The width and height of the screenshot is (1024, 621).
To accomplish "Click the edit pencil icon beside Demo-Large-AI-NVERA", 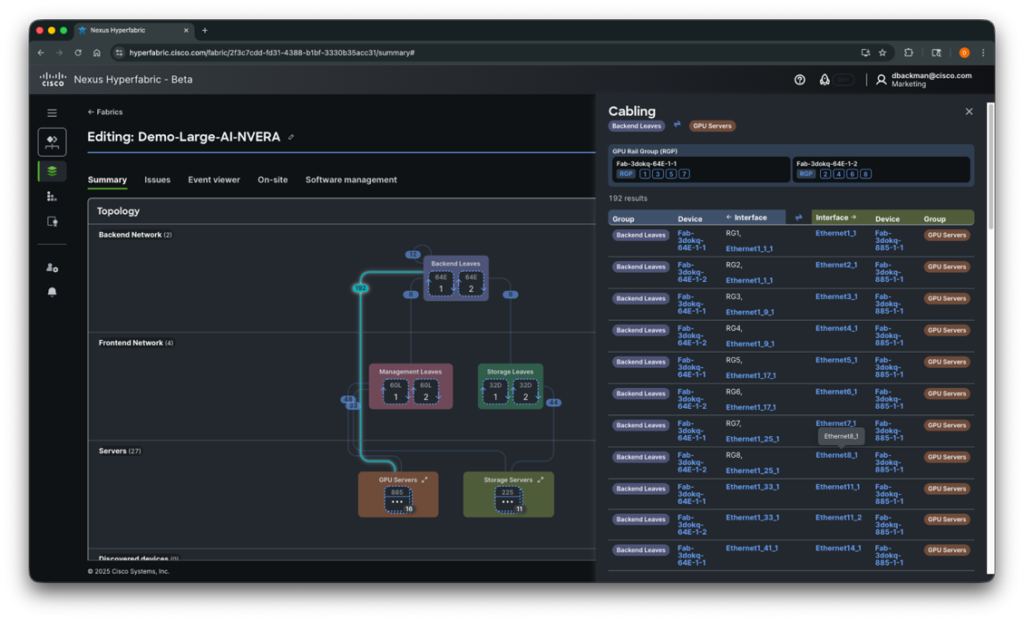I will [291, 137].
